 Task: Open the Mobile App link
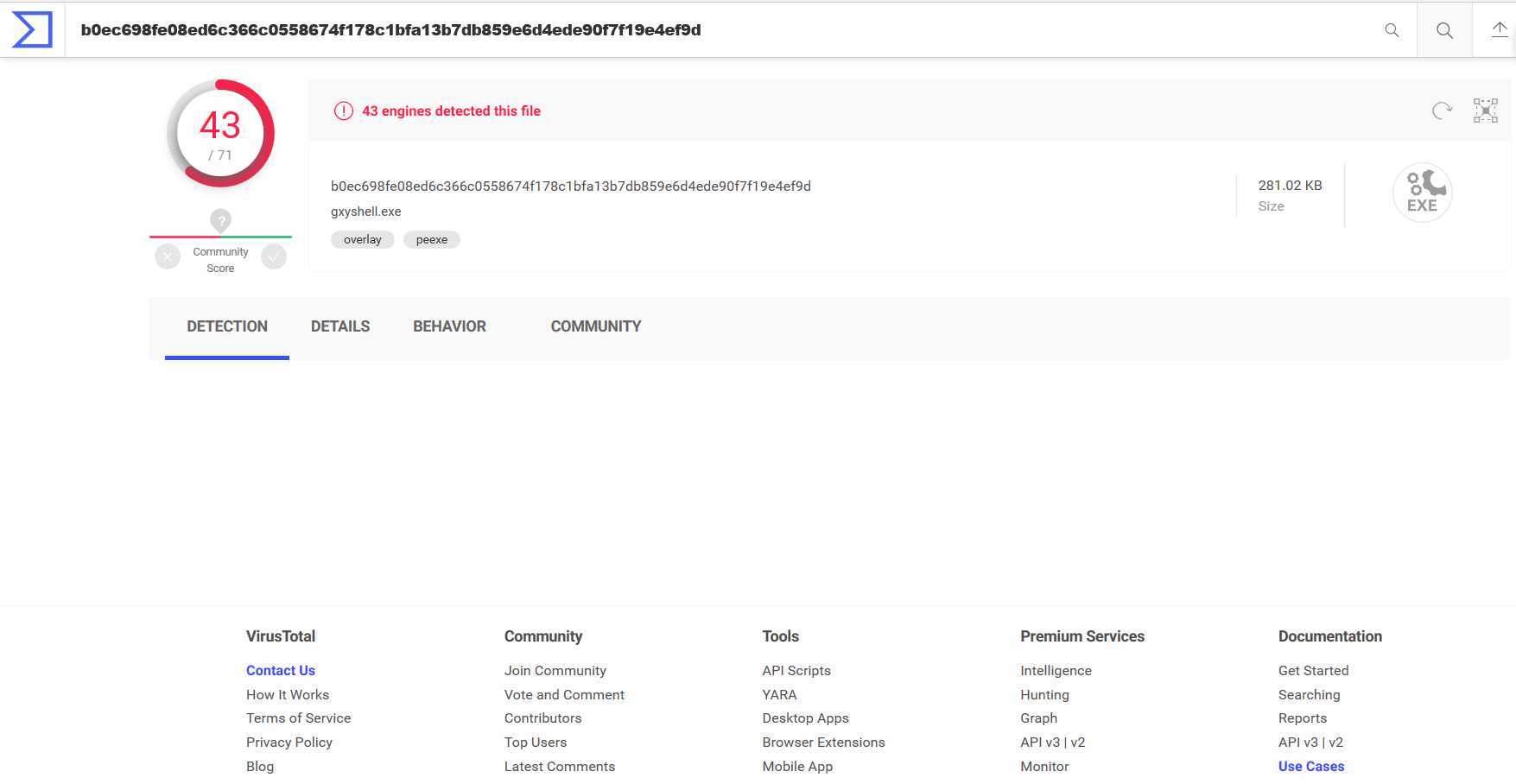point(798,767)
